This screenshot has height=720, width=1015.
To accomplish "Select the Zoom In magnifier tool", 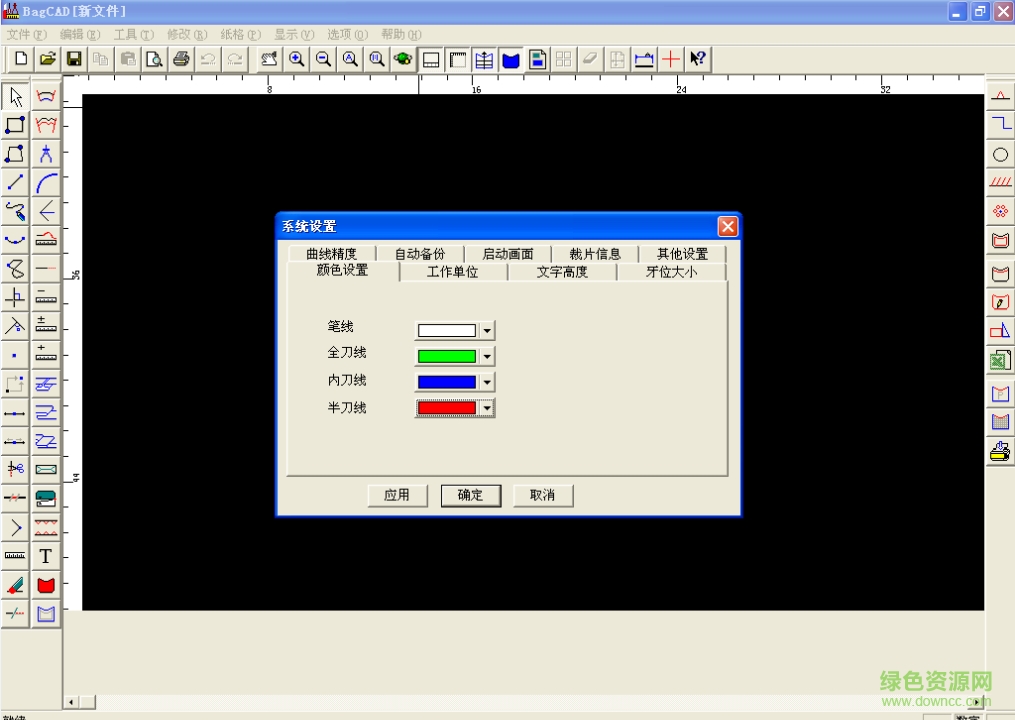I will pyautogui.click(x=295, y=59).
